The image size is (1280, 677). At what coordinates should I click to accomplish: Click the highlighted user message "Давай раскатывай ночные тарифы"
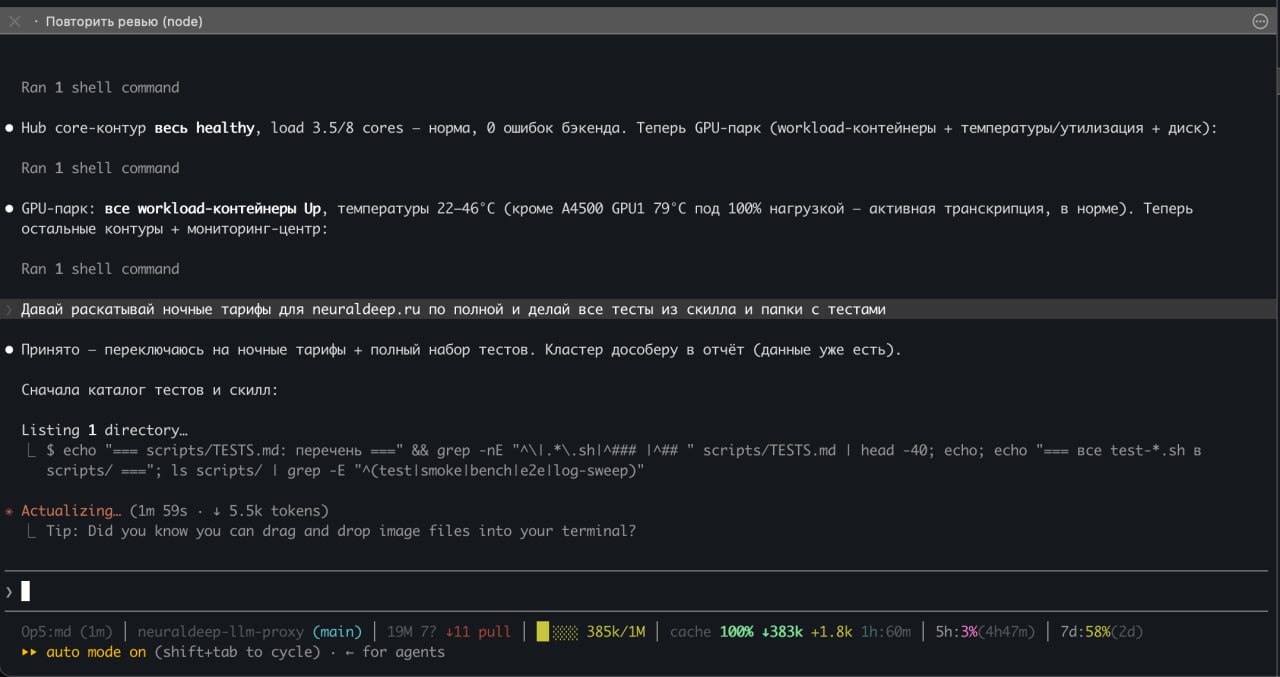tap(640, 309)
